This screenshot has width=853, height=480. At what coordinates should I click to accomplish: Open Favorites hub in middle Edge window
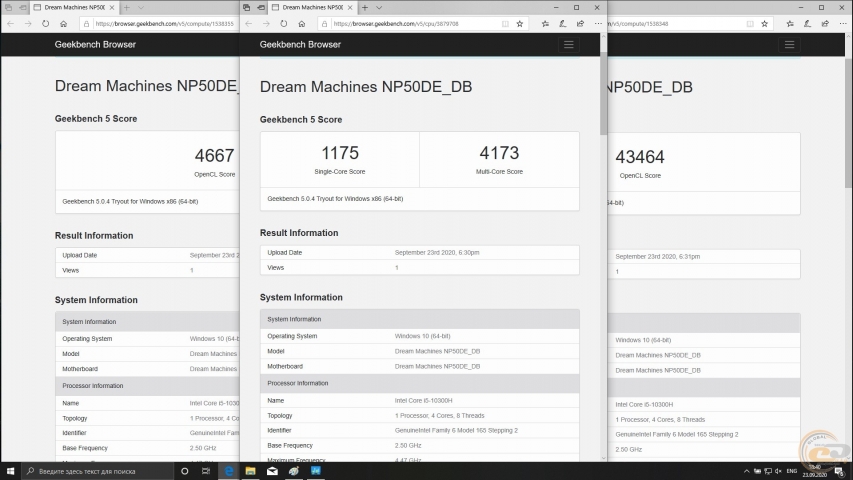coord(545,24)
